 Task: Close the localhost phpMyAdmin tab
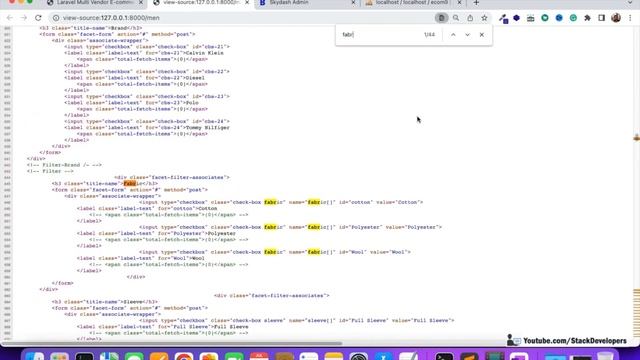tap(459, 3)
